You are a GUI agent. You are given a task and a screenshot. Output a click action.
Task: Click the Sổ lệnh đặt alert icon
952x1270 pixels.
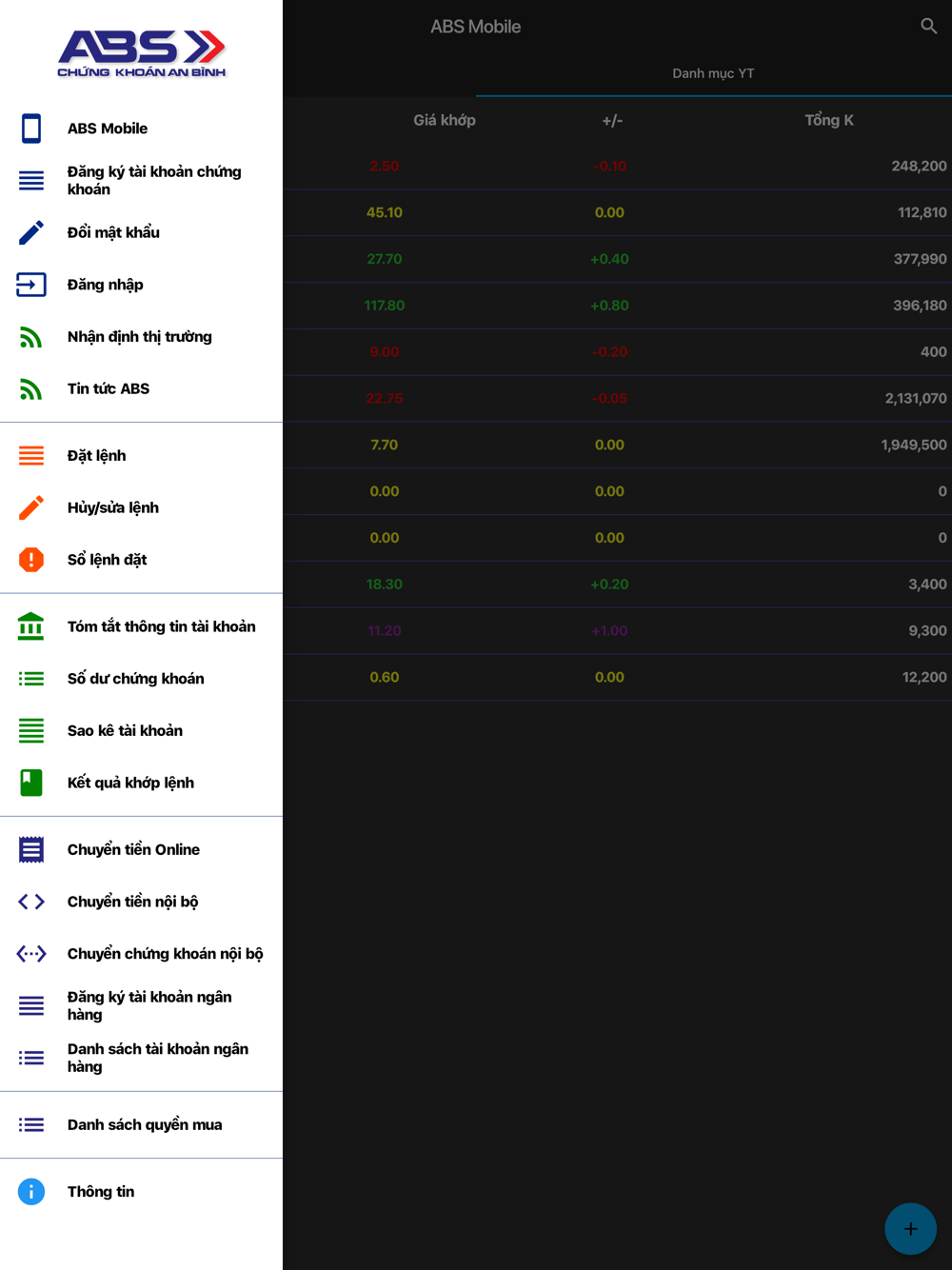click(x=31, y=560)
